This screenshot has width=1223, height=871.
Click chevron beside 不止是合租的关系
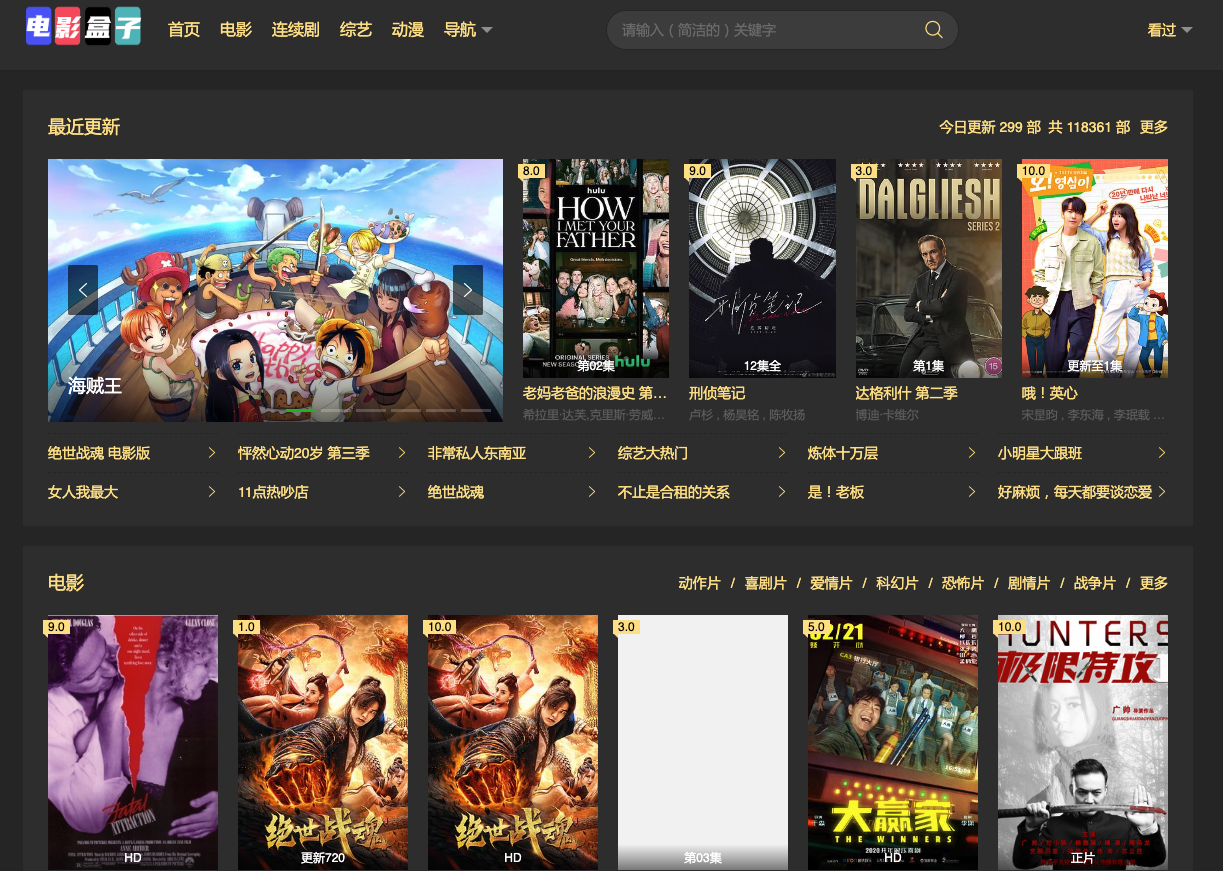782,492
